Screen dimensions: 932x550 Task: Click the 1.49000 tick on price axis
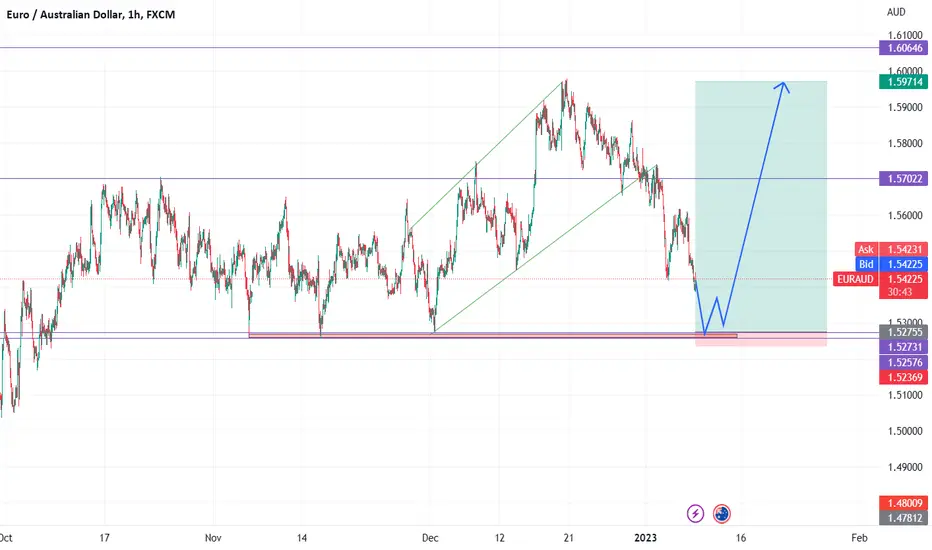coord(905,467)
